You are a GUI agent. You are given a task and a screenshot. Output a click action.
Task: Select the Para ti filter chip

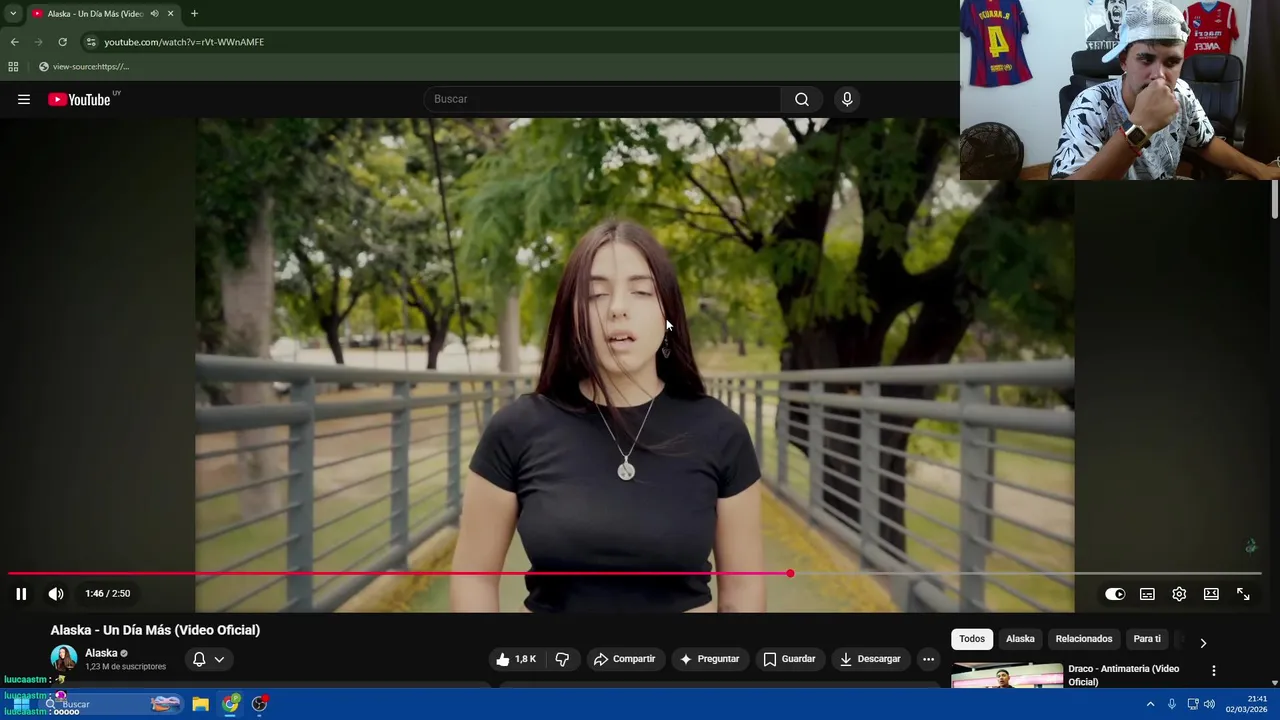click(1147, 639)
